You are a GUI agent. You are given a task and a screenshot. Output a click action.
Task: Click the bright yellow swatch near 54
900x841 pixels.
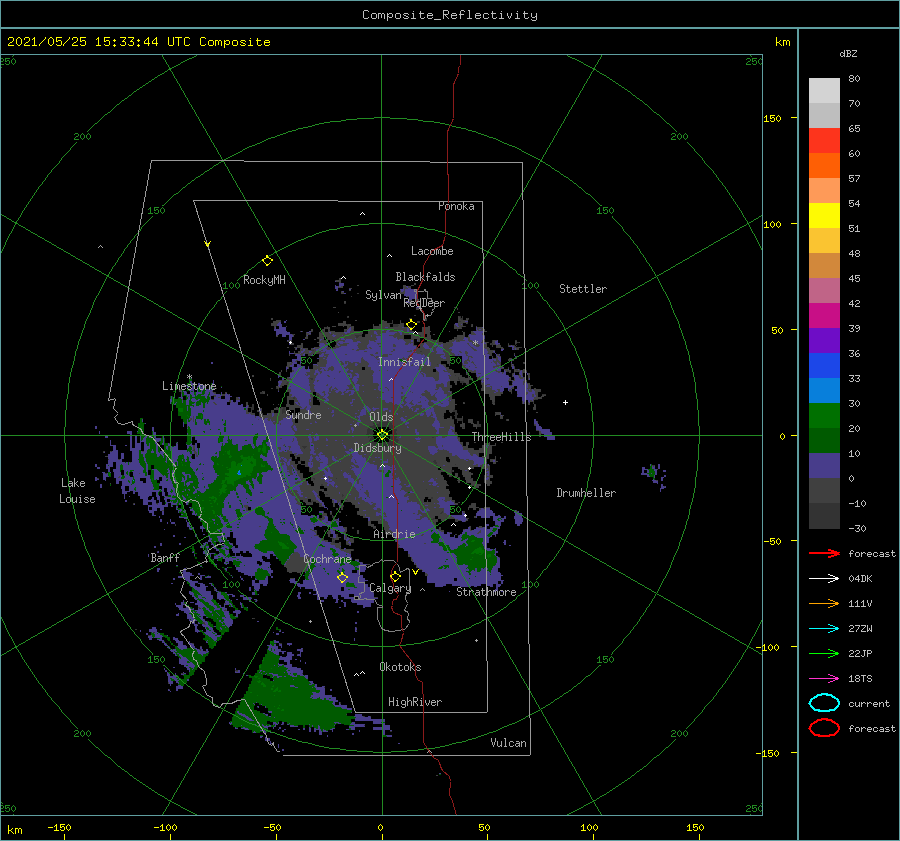point(824,215)
